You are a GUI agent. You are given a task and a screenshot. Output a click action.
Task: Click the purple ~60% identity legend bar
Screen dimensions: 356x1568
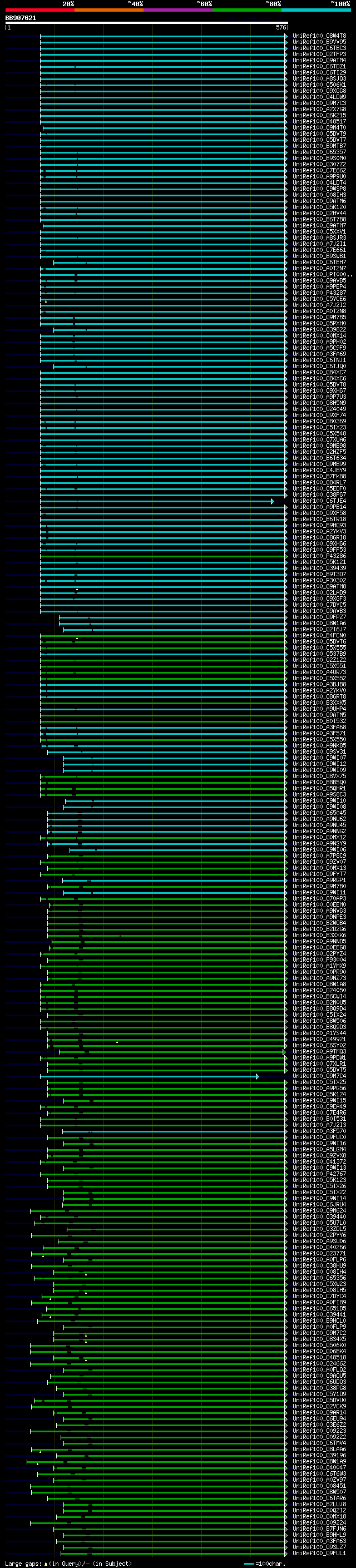click(177, 10)
